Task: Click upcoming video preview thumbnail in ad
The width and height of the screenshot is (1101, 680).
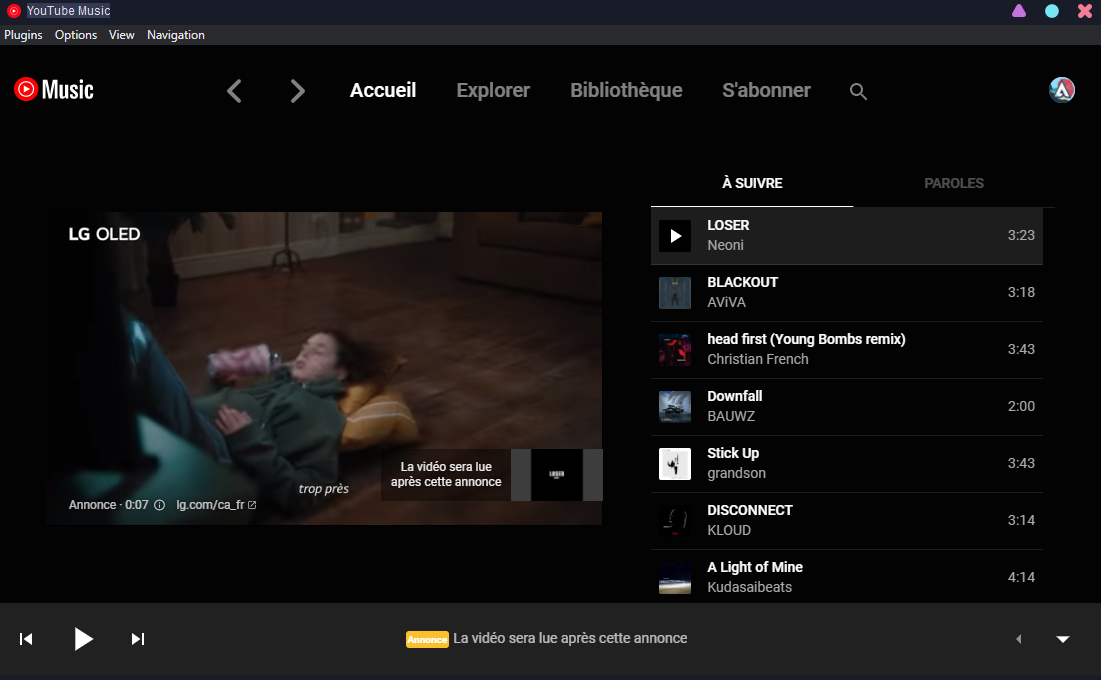Action: pyautogui.click(x=557, y=475)
